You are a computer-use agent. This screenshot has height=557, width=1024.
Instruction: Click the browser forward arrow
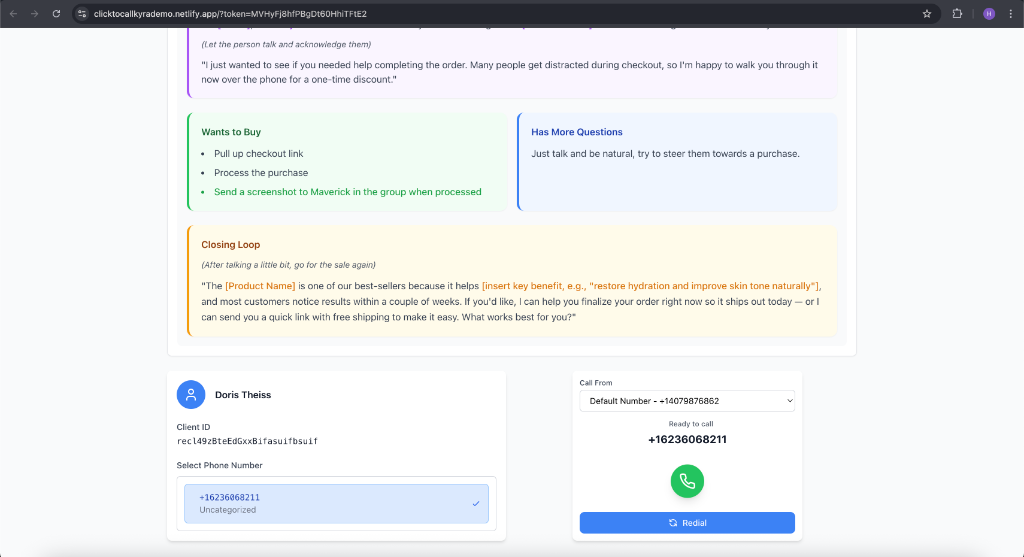pyautogui.click(x=35, y=14)
